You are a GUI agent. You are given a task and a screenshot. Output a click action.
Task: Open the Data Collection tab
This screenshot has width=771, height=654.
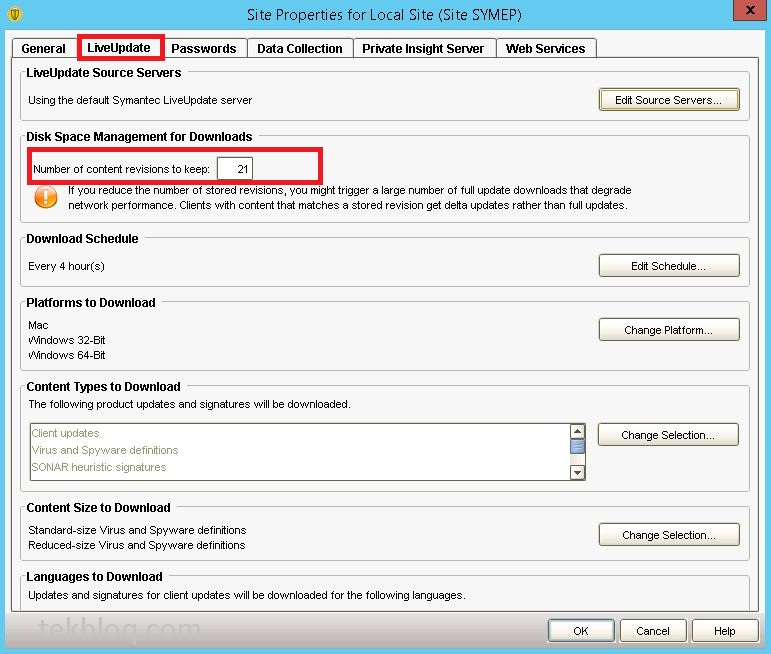coord(300,48)
